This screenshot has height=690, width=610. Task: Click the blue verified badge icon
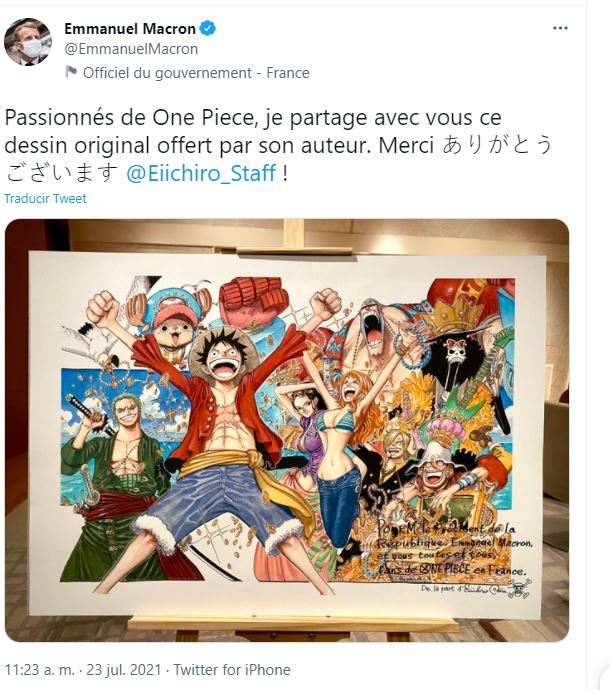click(x=207, y=29)
